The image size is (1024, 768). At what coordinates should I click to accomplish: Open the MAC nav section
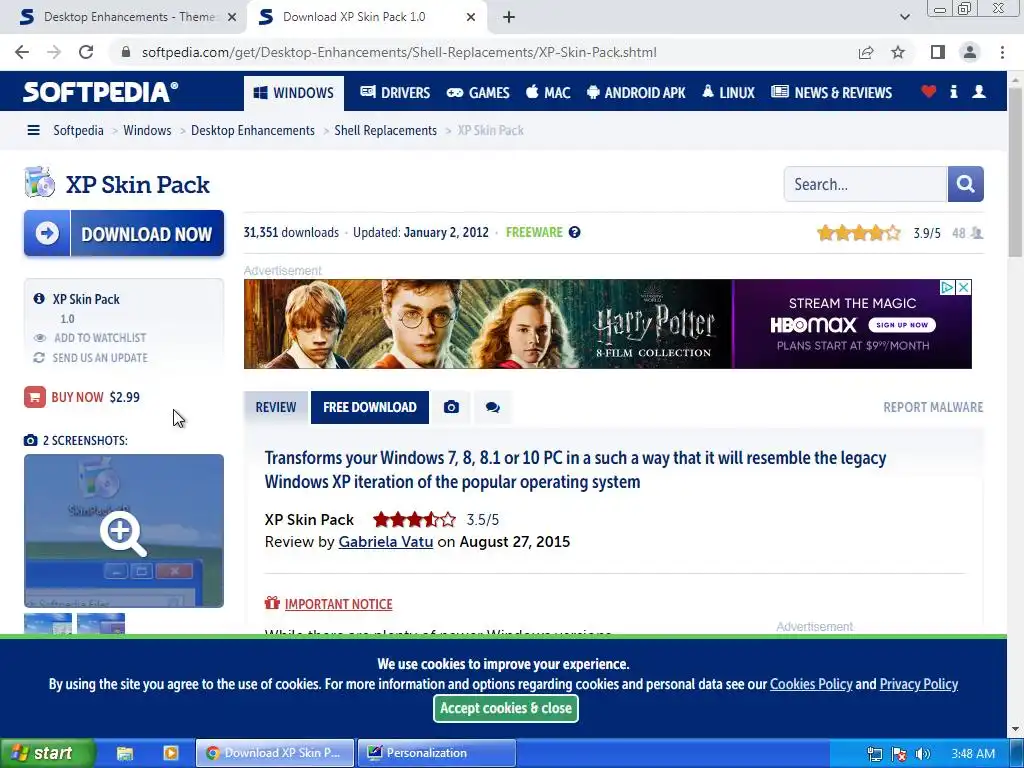[x=548, y=93]
